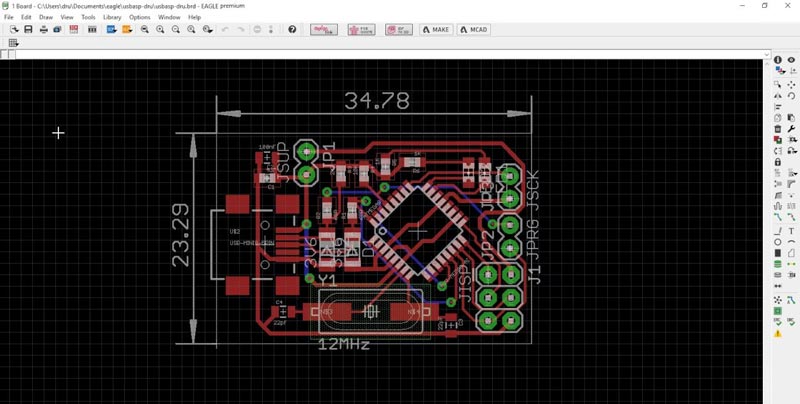Select the Route airwire tool
Viewport: 800px width, 404px height.
pos(778,216)
